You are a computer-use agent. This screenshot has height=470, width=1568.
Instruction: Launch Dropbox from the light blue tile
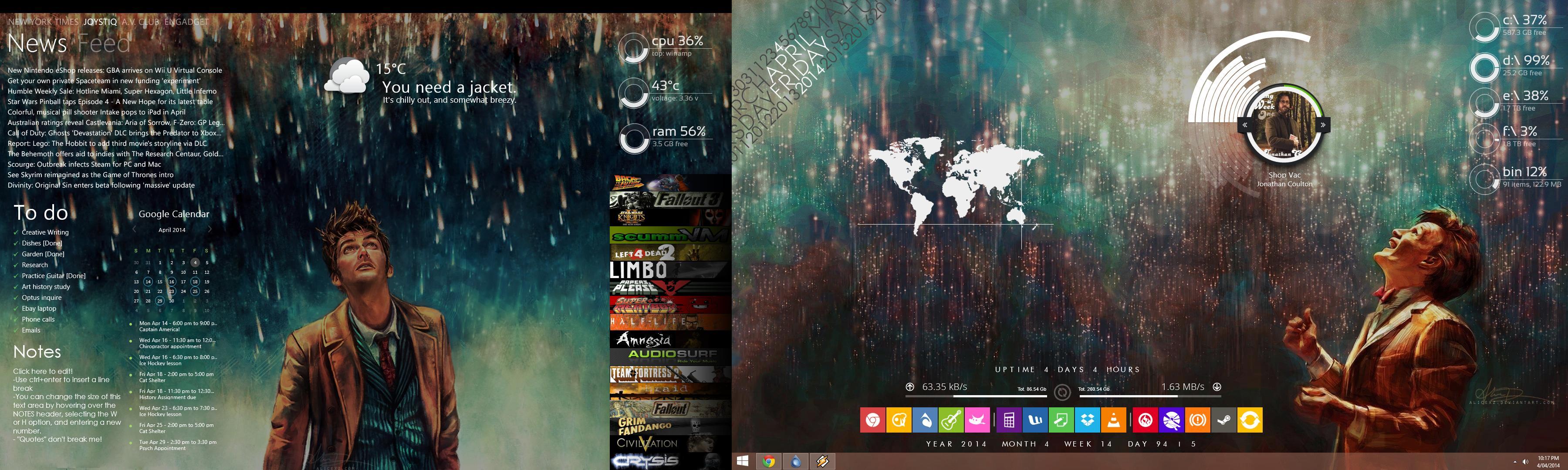pyautogui.click(x=1088, y=420)
